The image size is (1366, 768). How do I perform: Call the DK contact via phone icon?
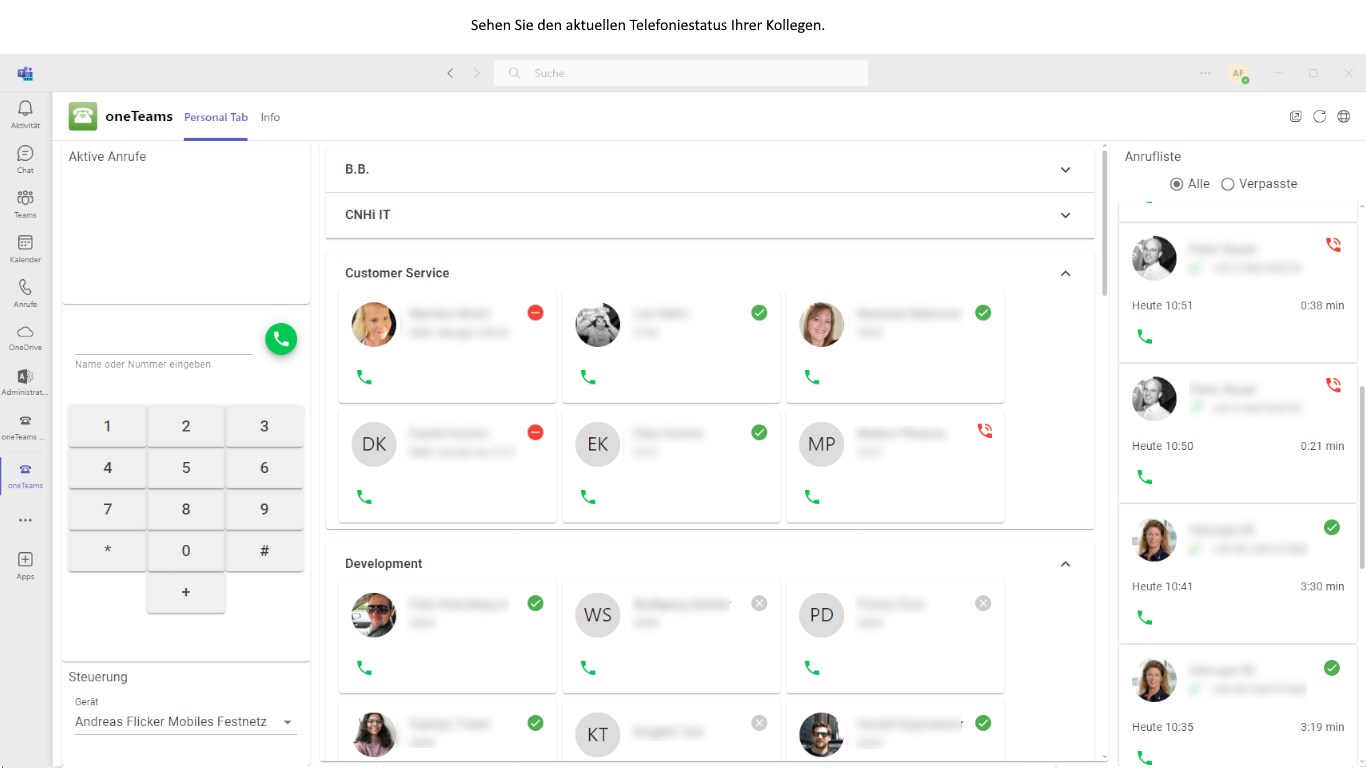[x=364, y=497]
